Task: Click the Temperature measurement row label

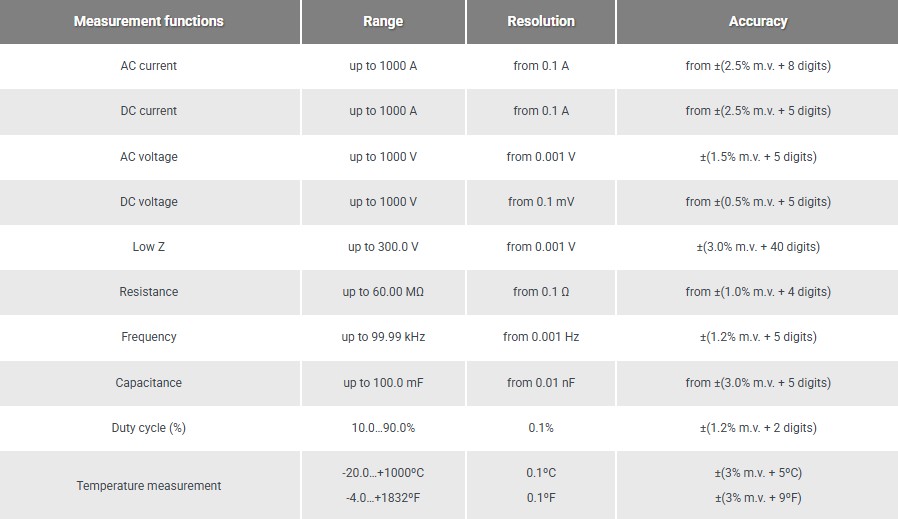Action: [x=149, y=486]
